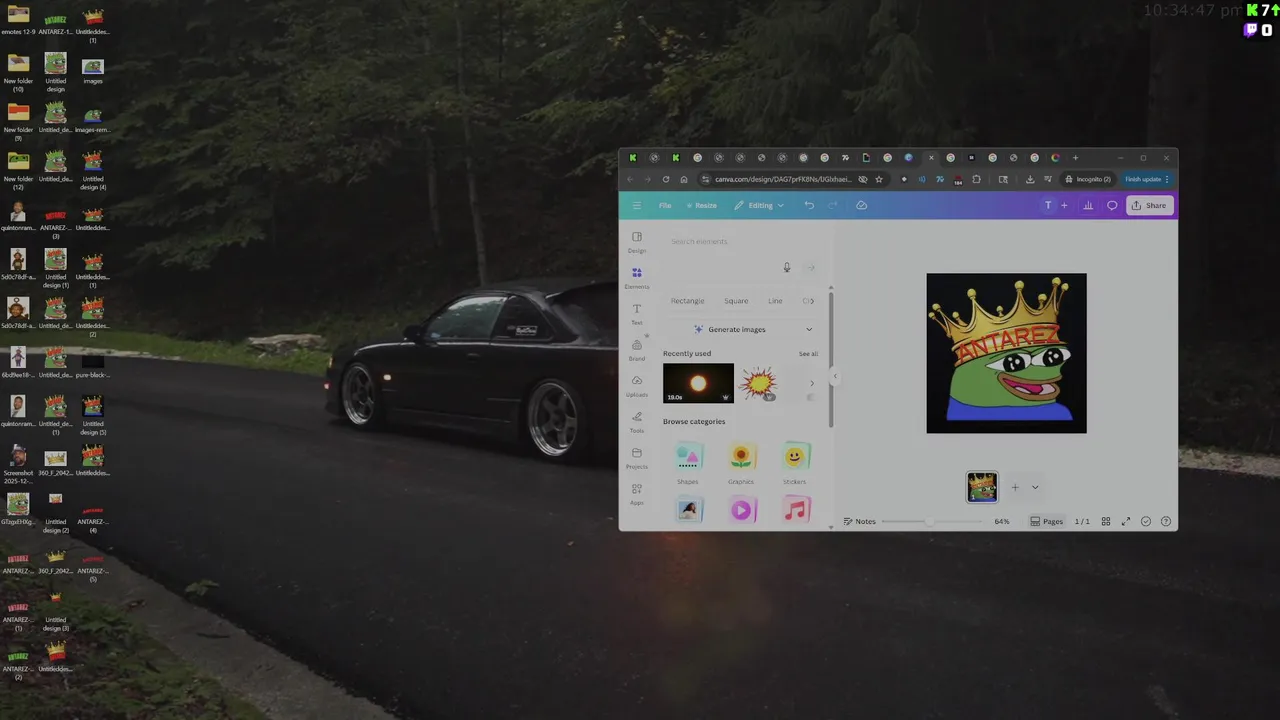
Task: Select the emotes 12-9 desktop folder
Action: tap(18, 21)
